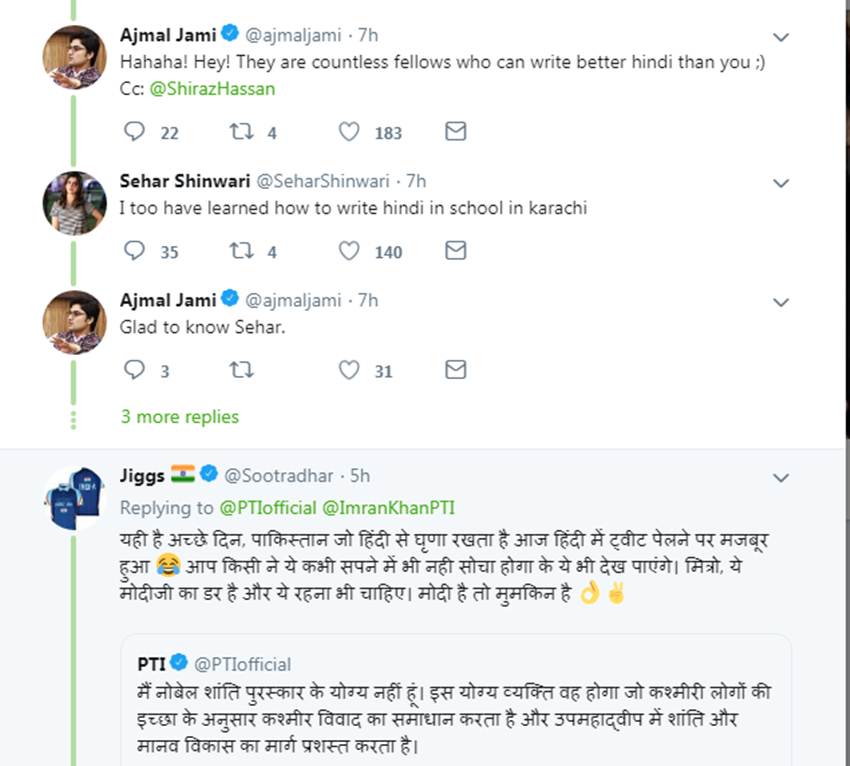Reply to the "Glad to know Sehar" tweet

pos(135,370)
